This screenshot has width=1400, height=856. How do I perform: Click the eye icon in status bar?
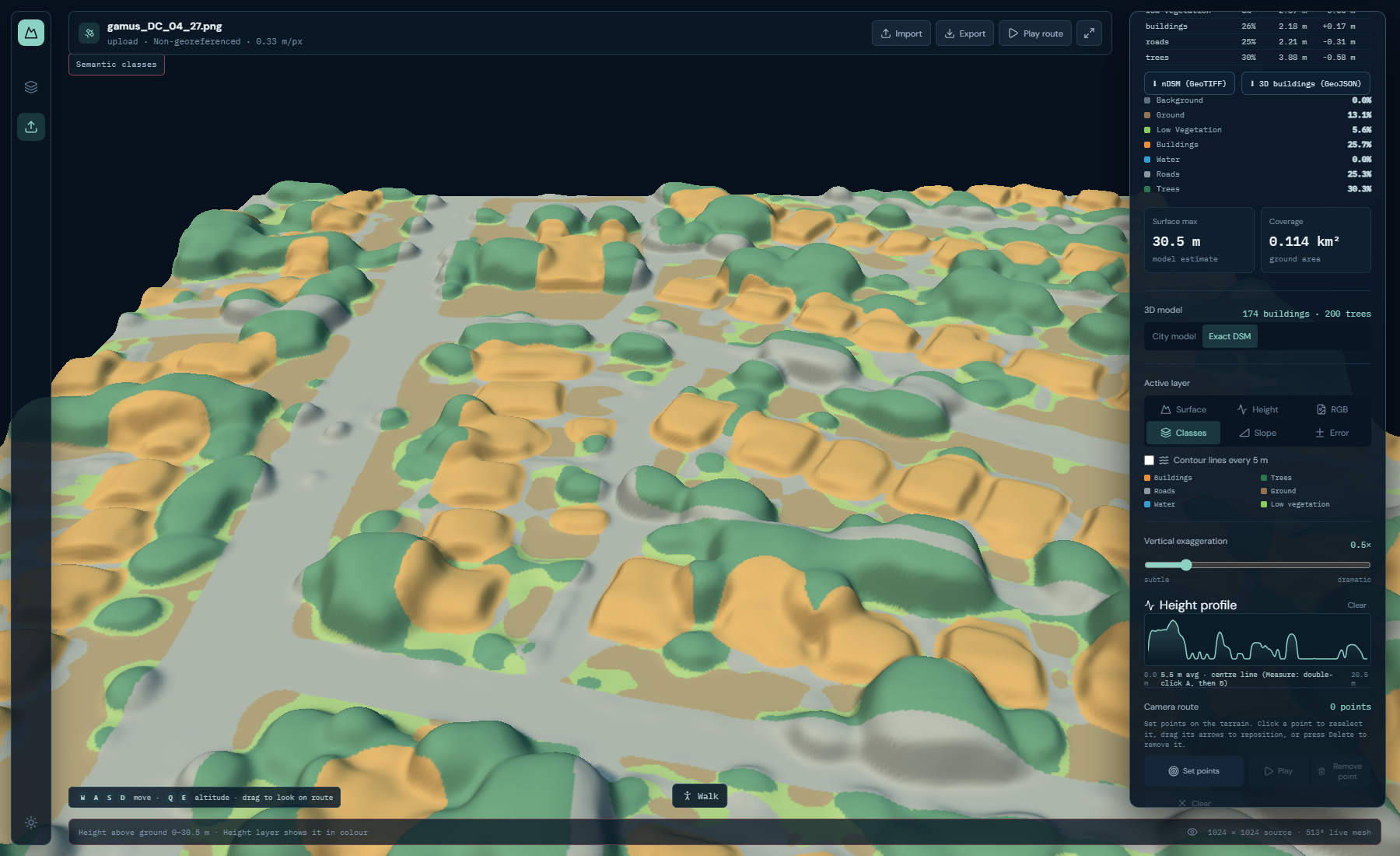[1192, 832]
